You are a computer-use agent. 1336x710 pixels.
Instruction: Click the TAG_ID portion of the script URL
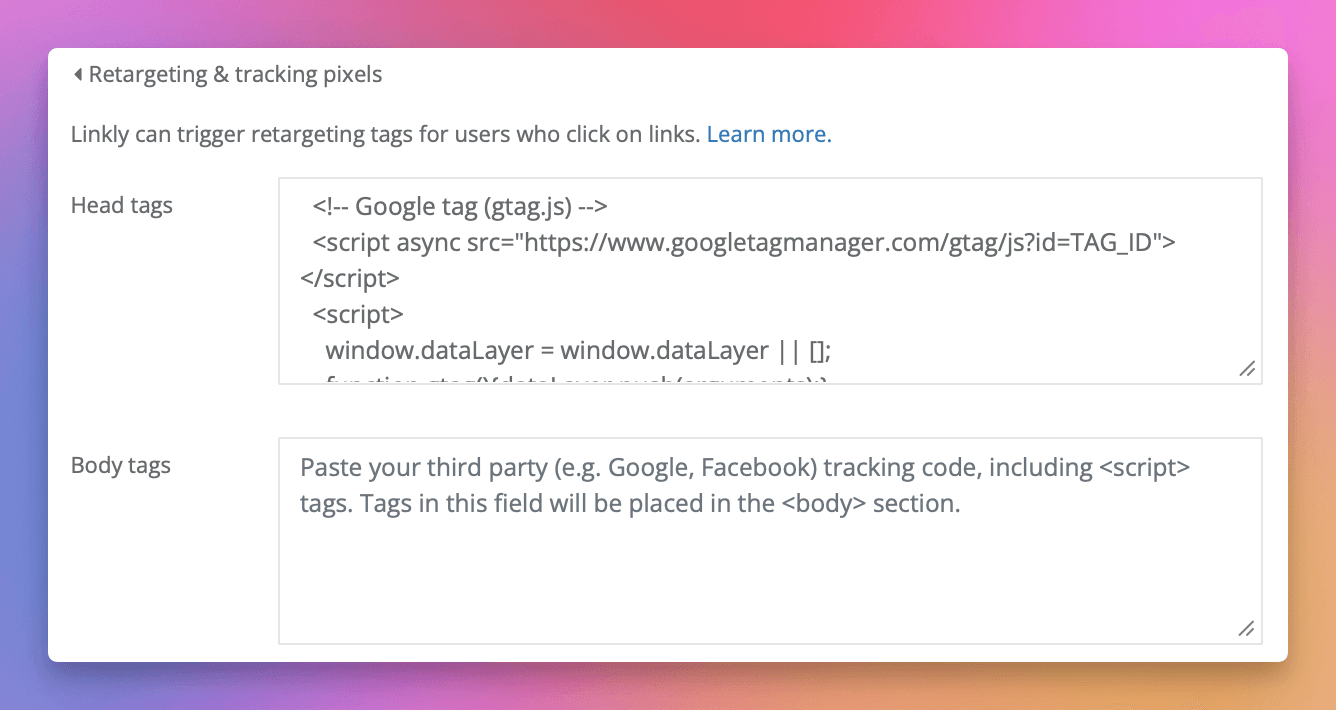[1112, 241]
